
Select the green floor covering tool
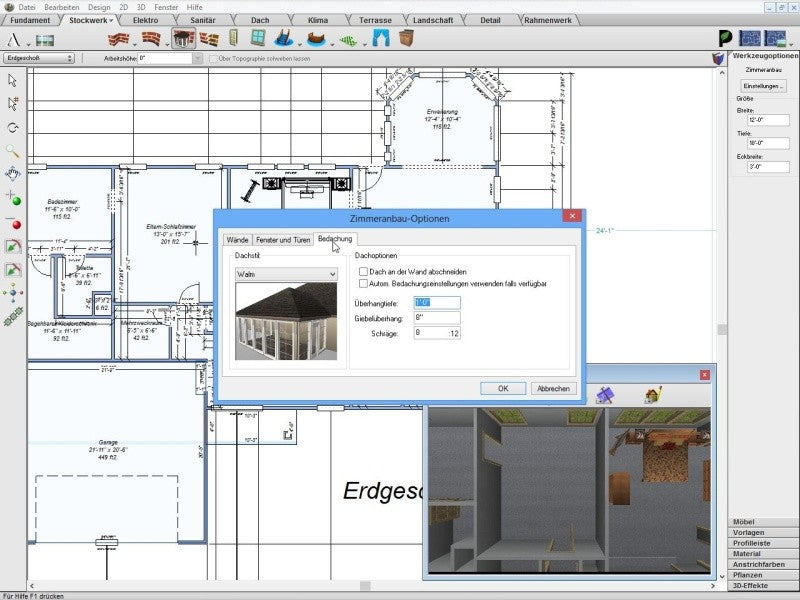coord(349,40)
